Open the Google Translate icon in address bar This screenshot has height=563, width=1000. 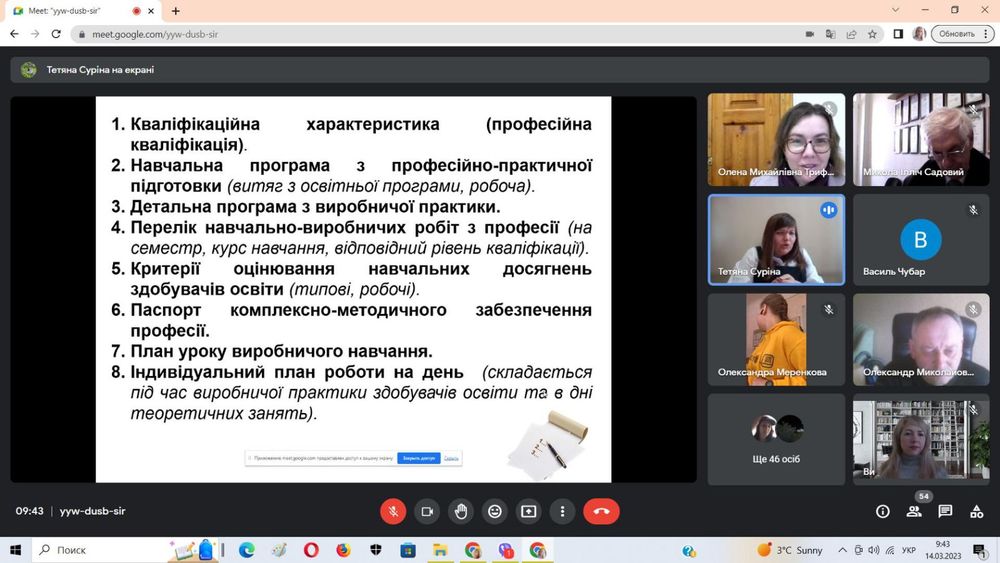831,34
